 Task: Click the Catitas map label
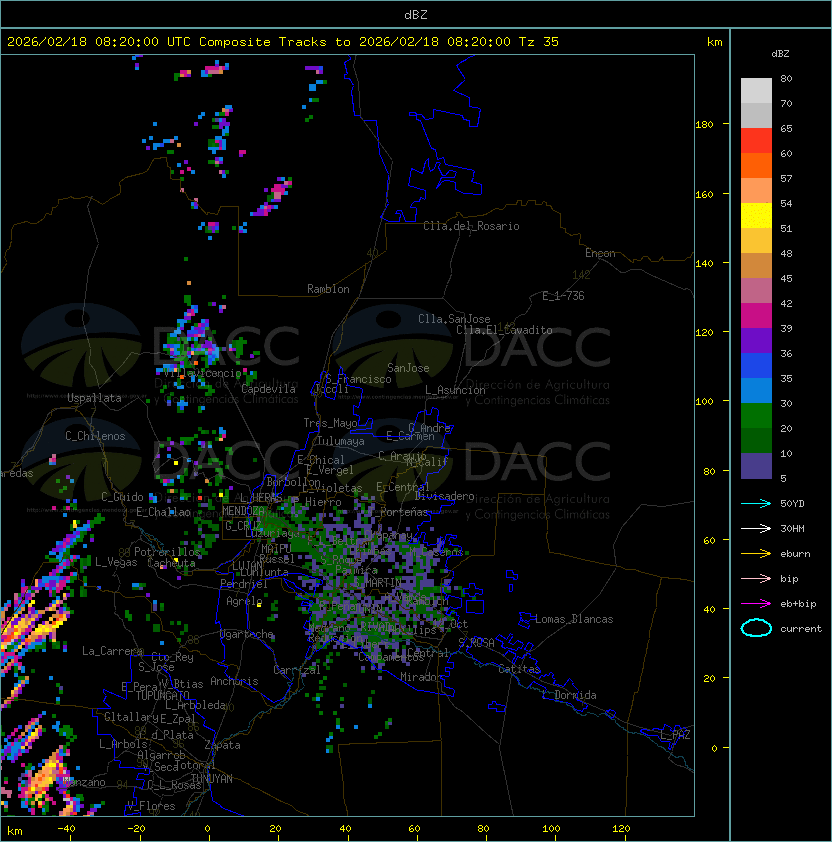(x=519, y=669)
